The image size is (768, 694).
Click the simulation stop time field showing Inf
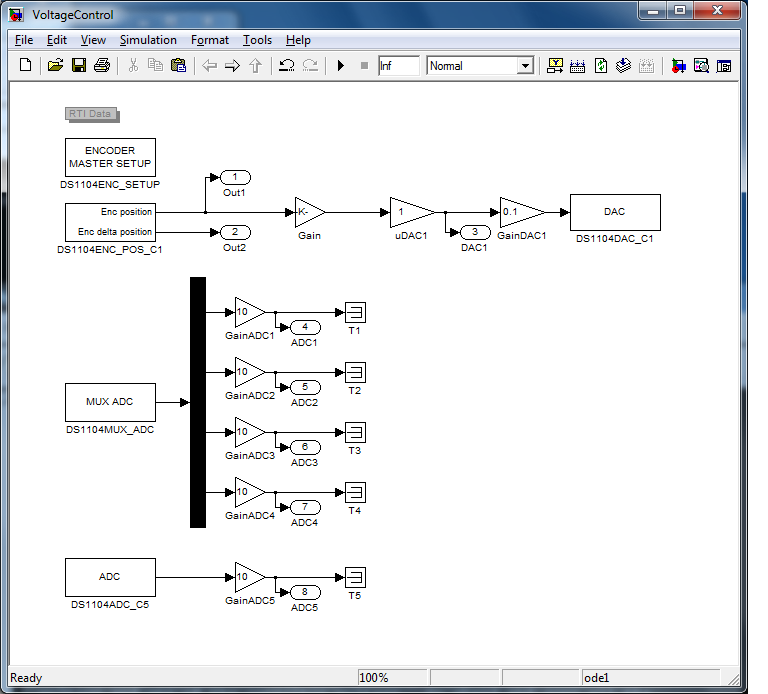point(399,66)
